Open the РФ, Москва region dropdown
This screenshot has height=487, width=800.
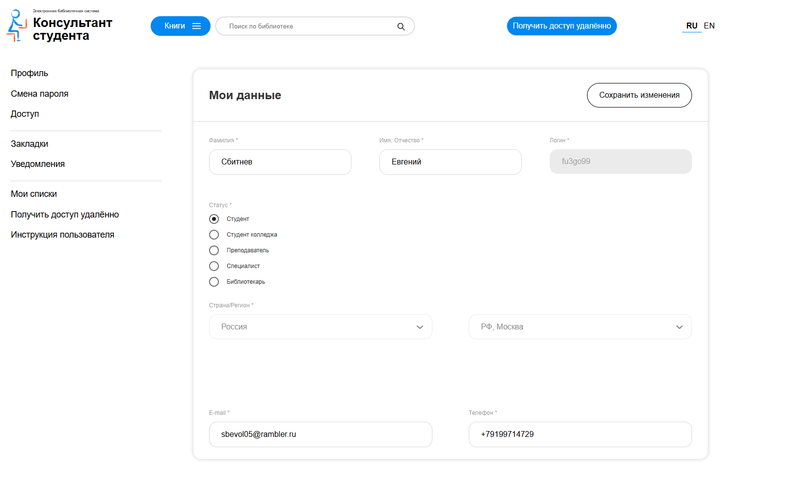(580, 327)
